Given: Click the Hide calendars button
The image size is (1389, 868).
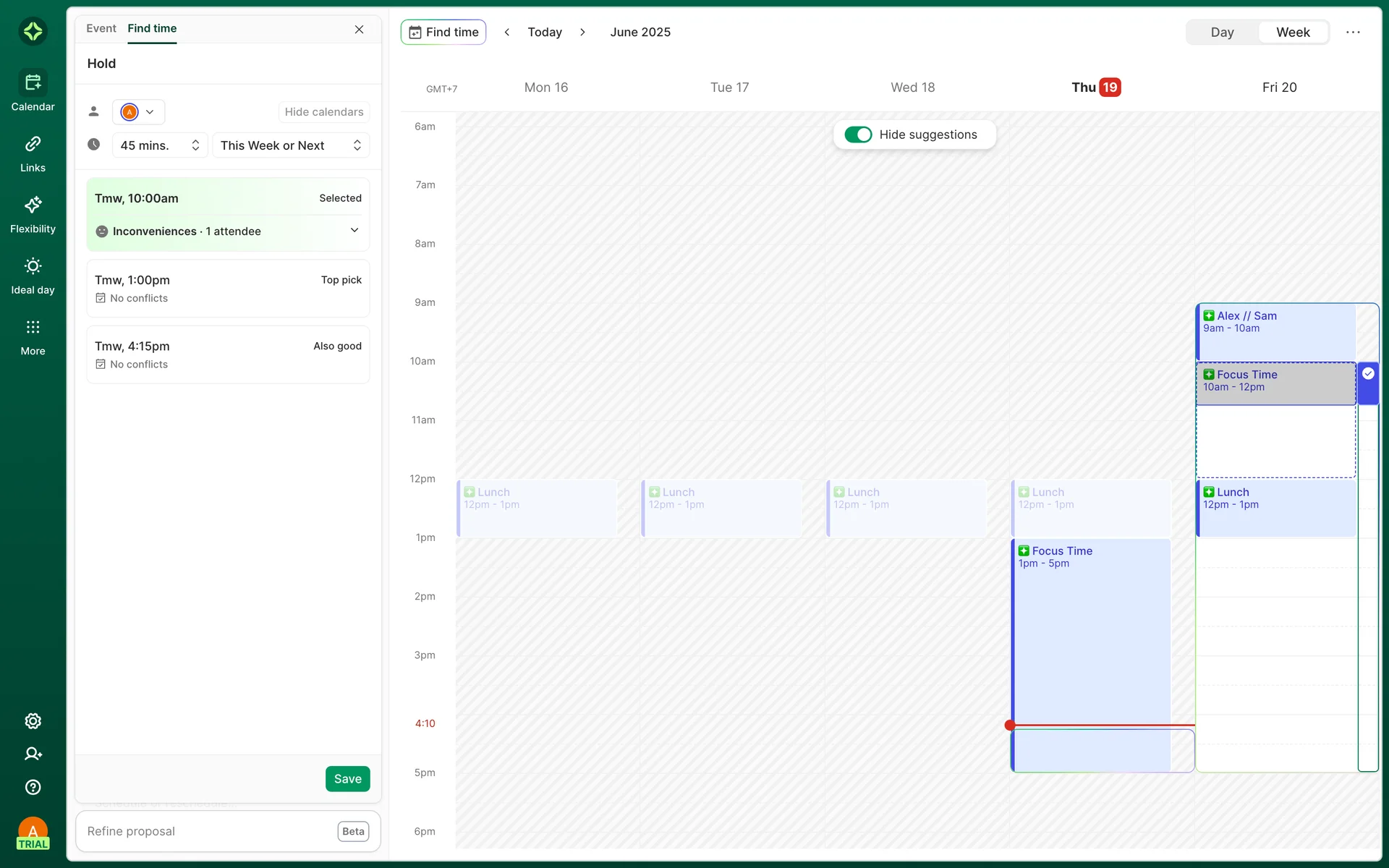Looking at the screenshot, I should click(x=323, y=112).
